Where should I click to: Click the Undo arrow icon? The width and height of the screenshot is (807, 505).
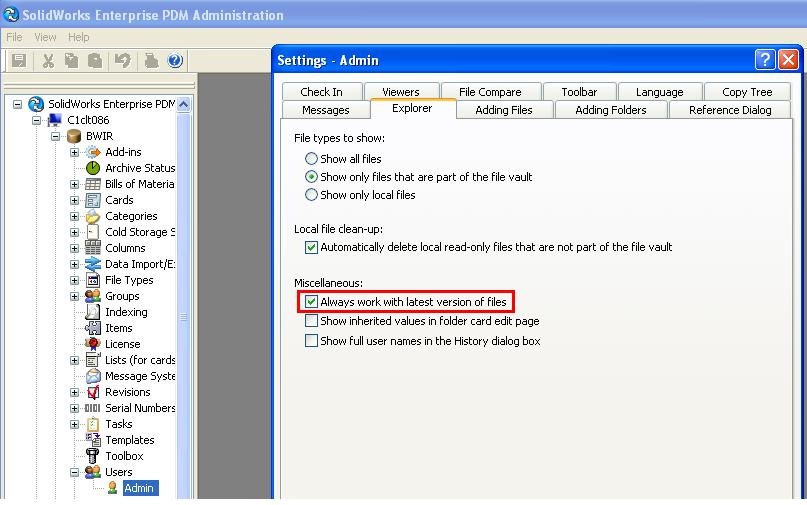(x=122, y=61)
